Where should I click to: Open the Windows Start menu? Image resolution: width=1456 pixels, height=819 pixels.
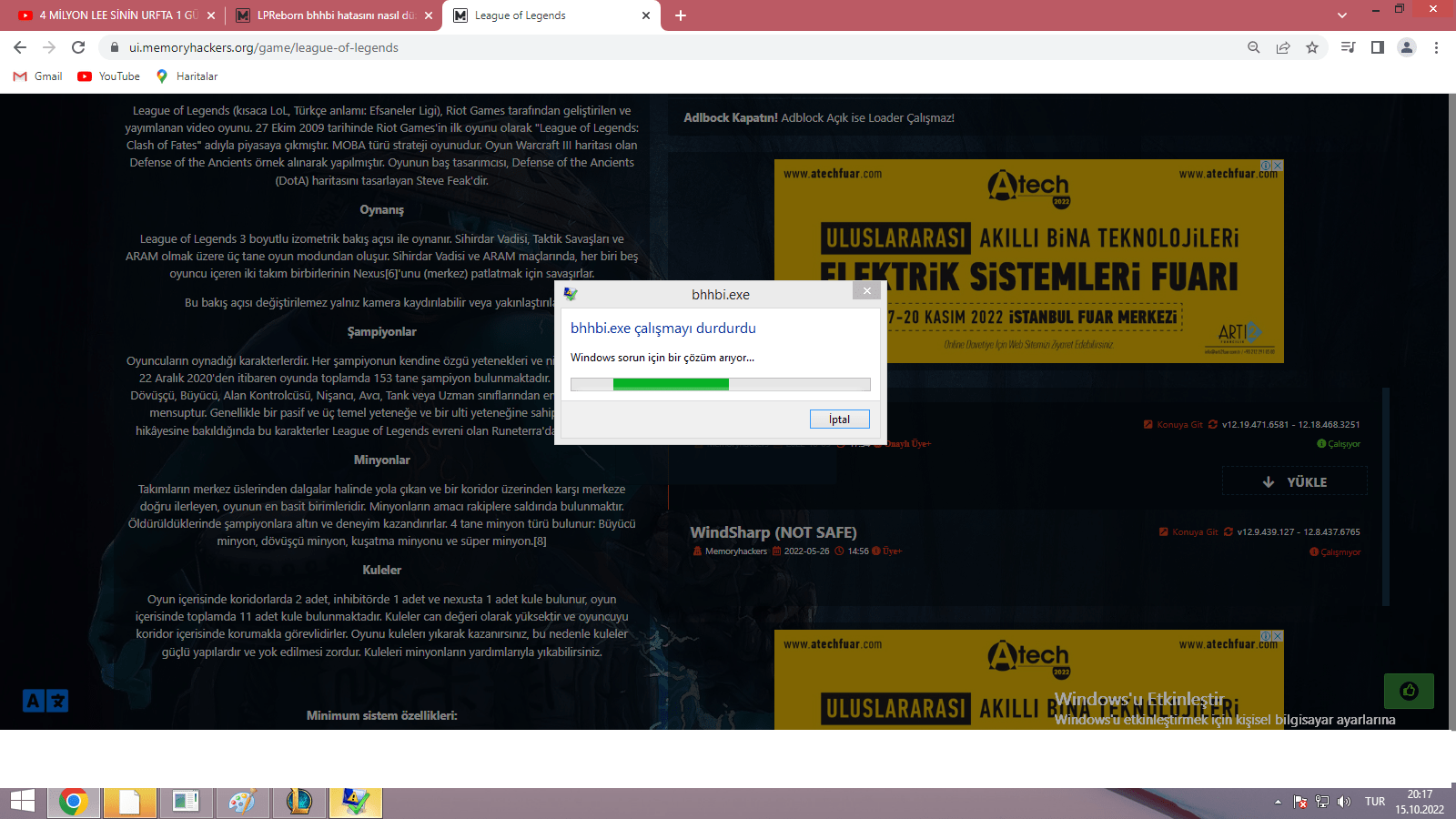coord(23,802)
